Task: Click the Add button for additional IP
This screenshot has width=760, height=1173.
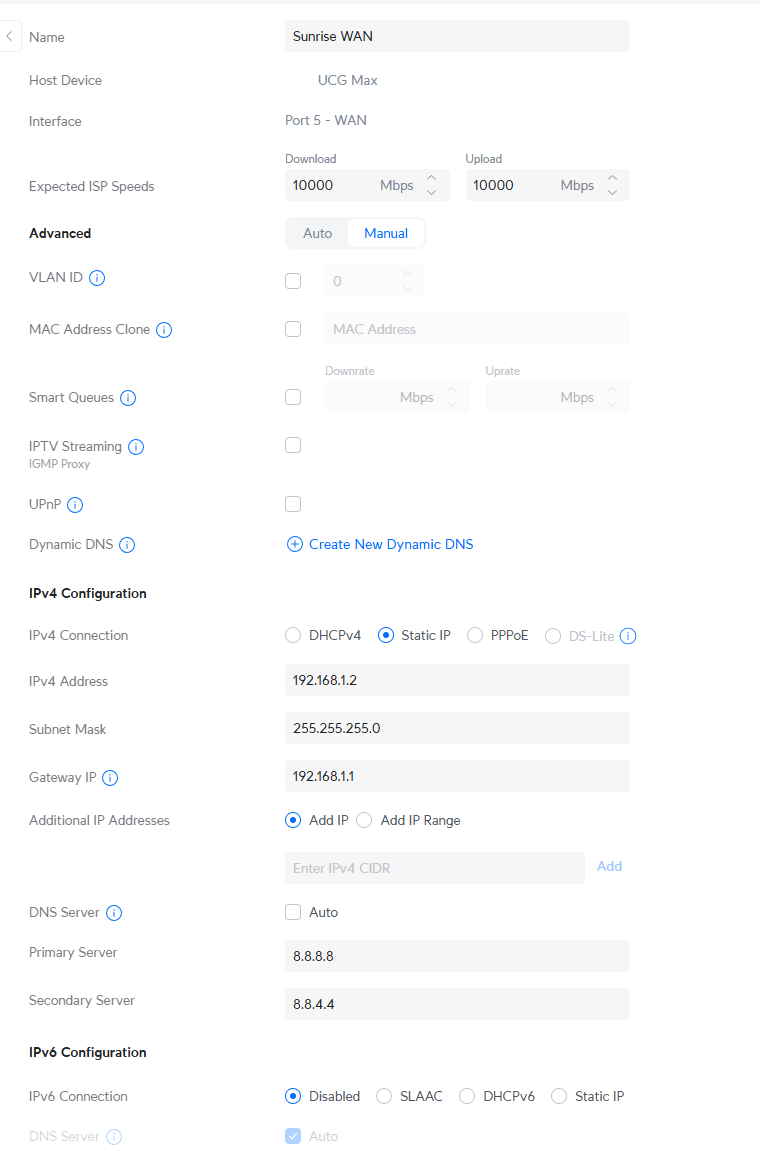Action: click(x=609, y=867)
